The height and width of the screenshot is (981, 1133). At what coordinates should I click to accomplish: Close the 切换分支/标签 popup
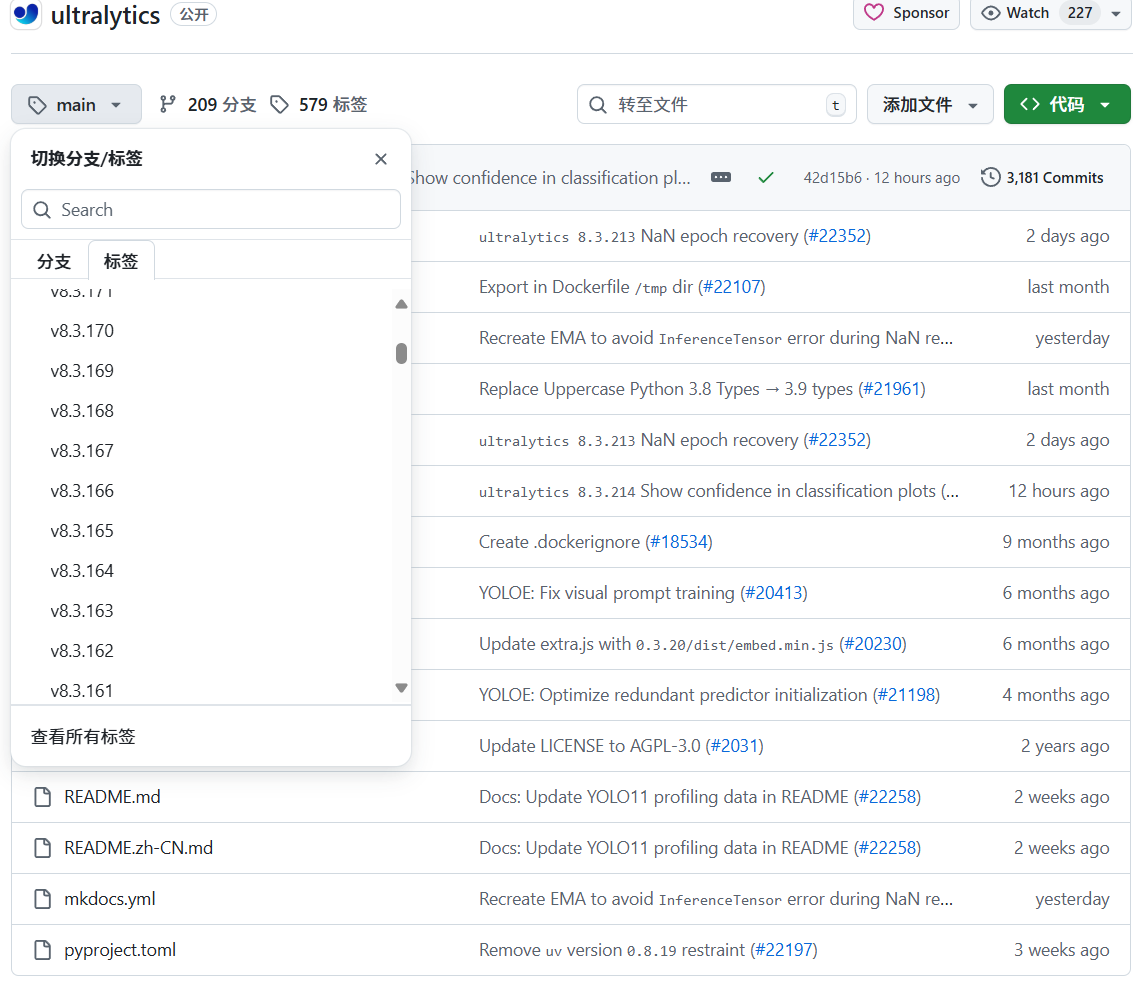click(x=381, y=159)
